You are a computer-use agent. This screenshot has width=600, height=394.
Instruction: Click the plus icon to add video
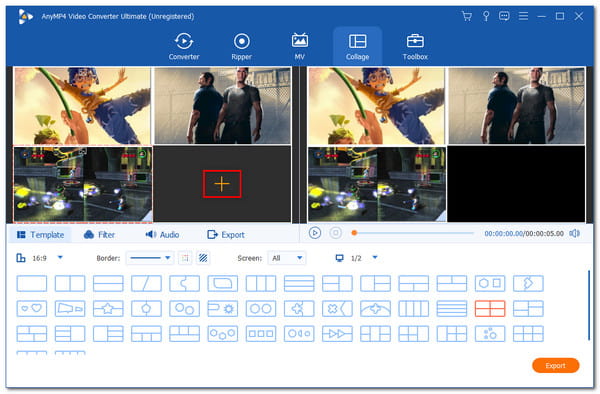pyautogui.click(x=222, y=184)
